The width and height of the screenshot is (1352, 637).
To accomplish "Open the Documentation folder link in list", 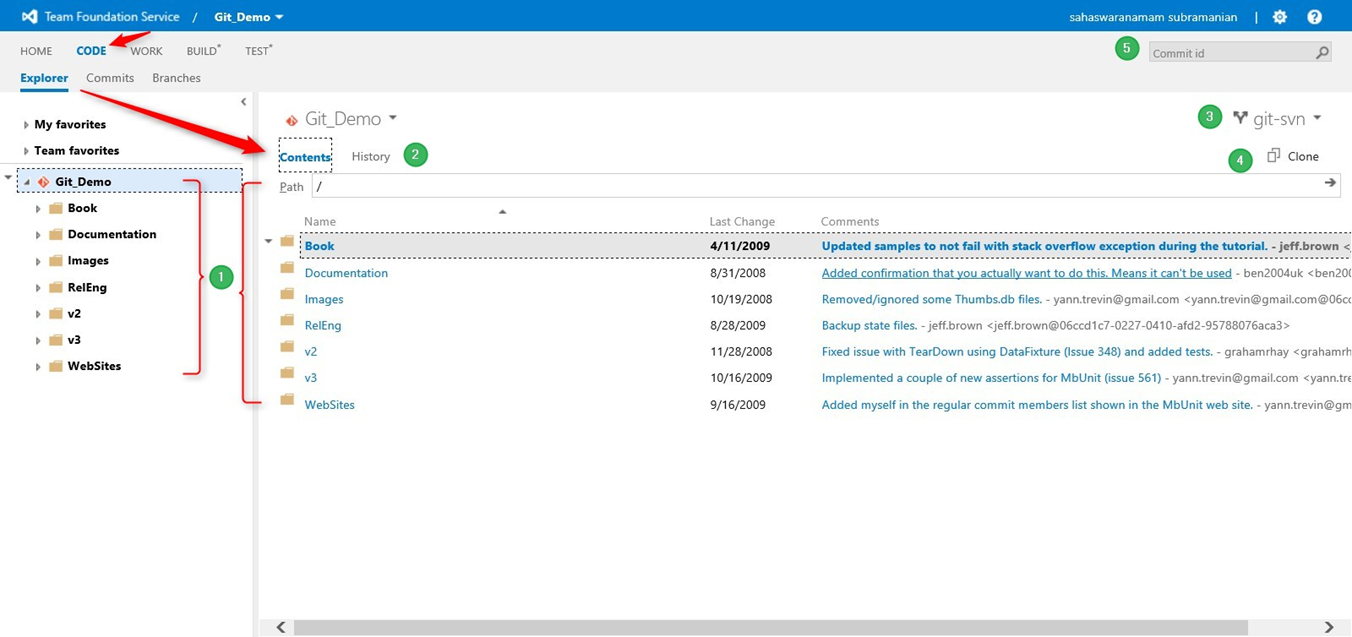I will tap(346, 273).
